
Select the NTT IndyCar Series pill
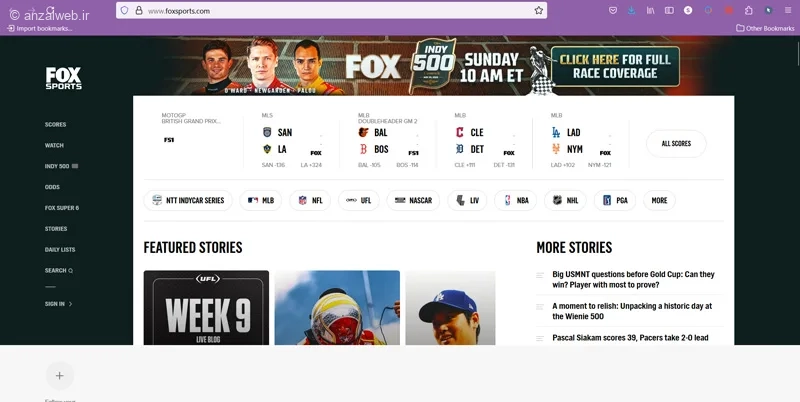pos(188,200)
